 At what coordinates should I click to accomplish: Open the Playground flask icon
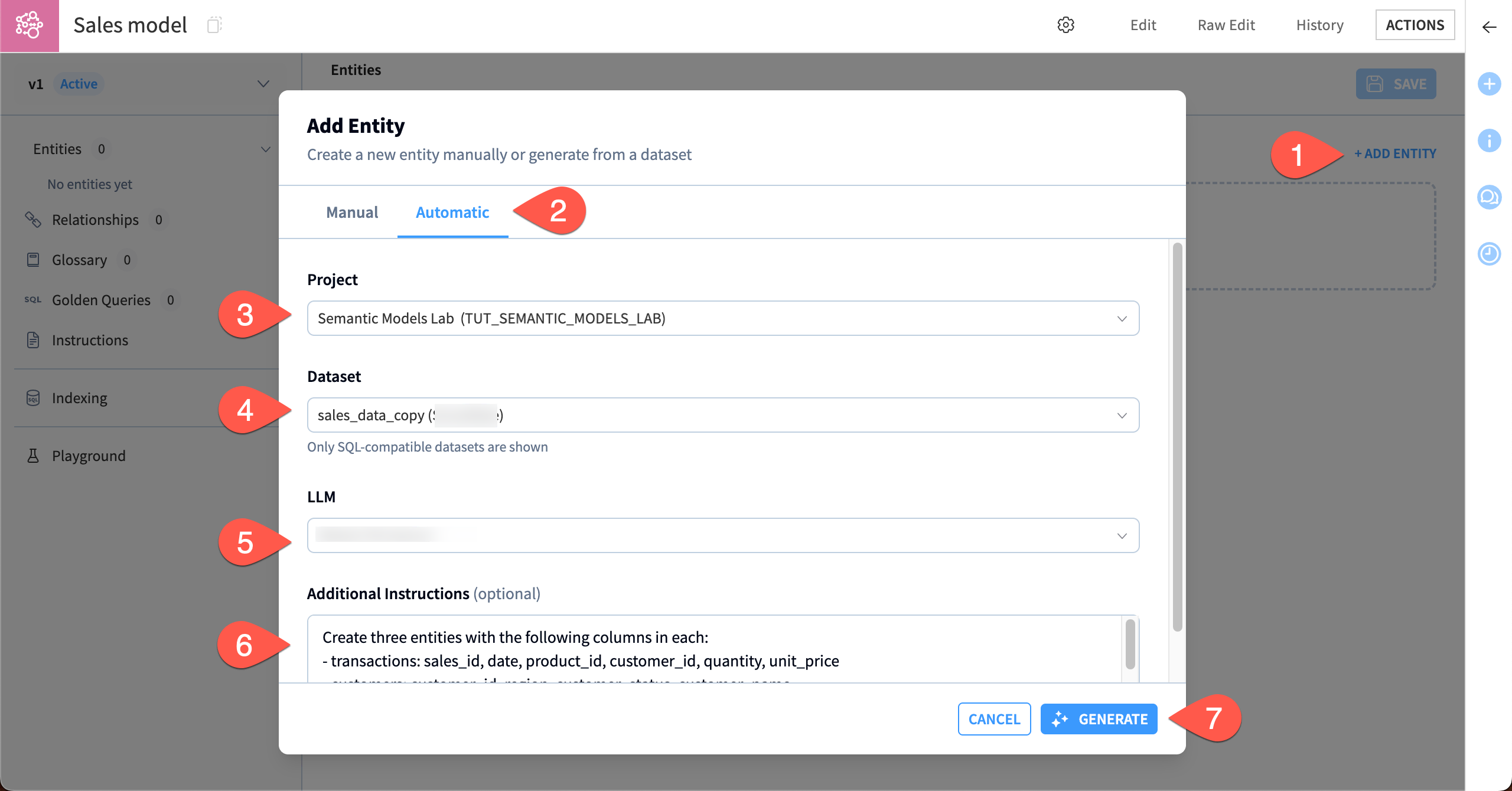pos(33,455)
